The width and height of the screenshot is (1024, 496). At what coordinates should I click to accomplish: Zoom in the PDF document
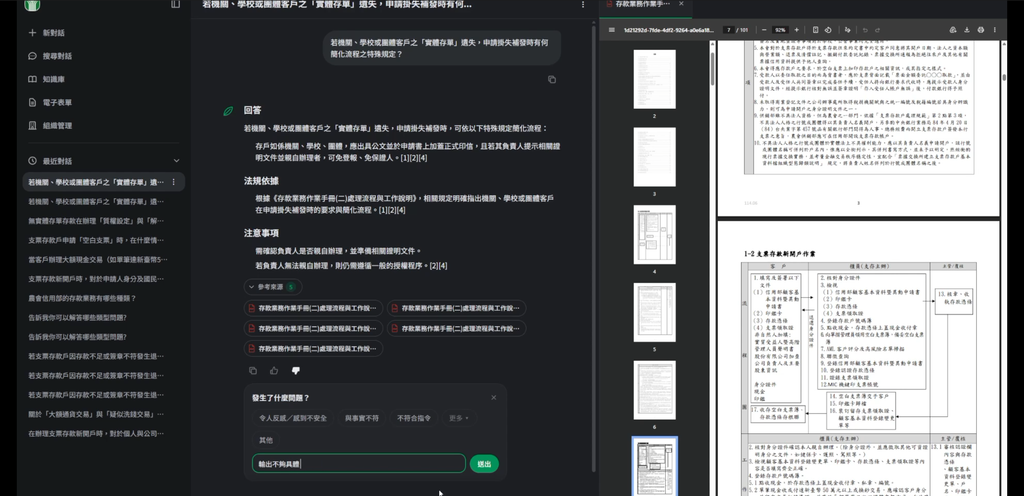[796, 30]
